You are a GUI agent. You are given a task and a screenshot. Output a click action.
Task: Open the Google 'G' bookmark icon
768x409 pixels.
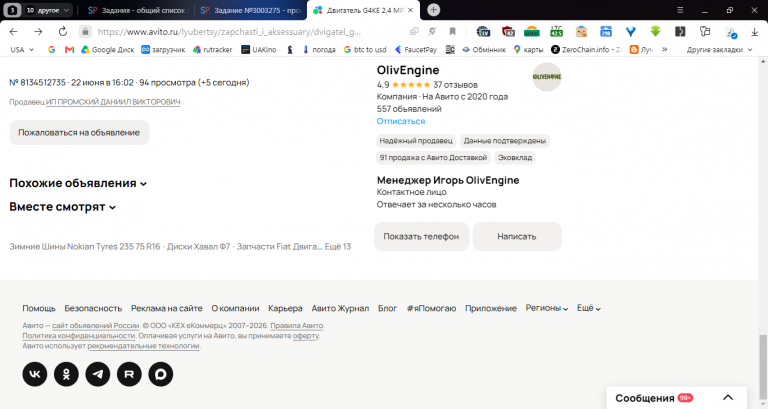coord(51,49)
